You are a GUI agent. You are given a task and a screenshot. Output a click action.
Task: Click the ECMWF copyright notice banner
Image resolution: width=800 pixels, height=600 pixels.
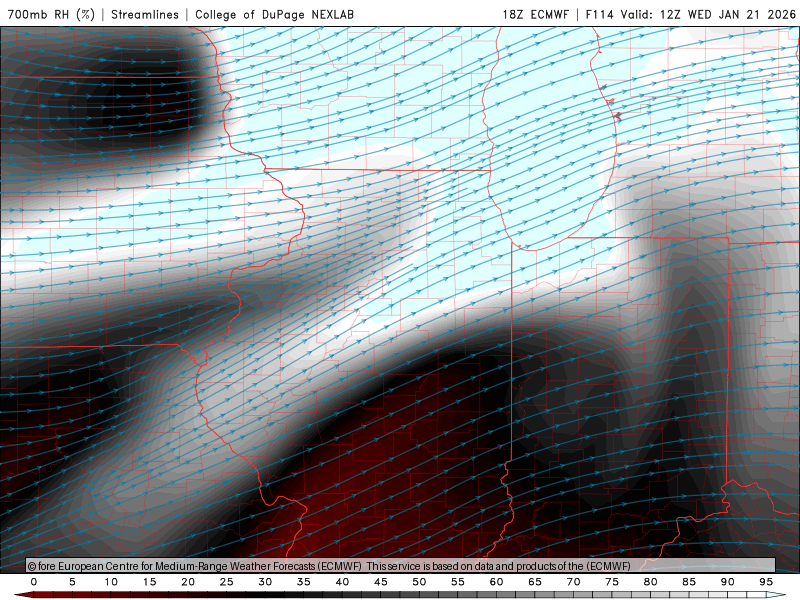(401, 566)
